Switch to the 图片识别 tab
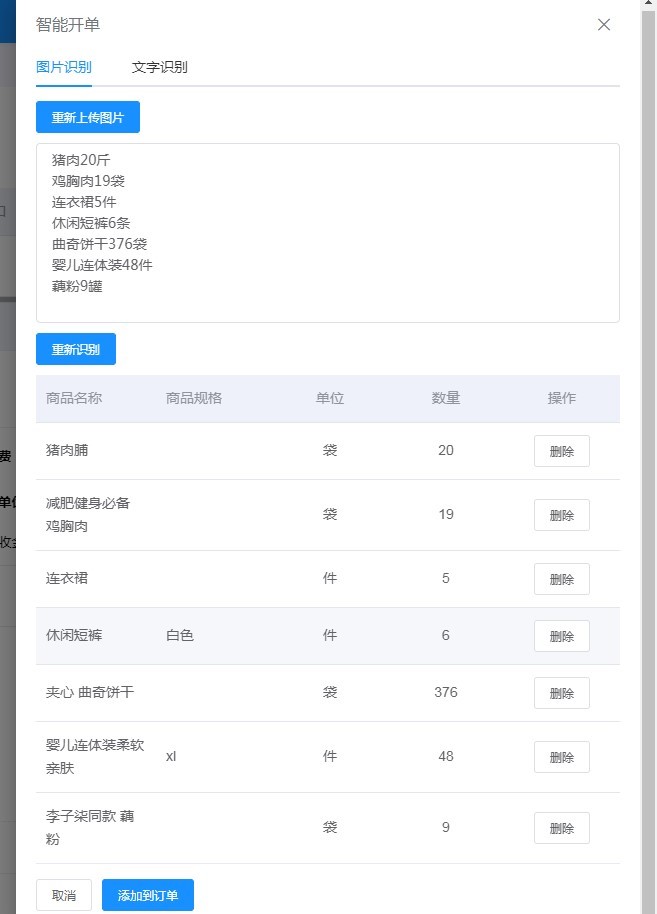This screenshot has width=657, height=914. click(x=64, y=67)
